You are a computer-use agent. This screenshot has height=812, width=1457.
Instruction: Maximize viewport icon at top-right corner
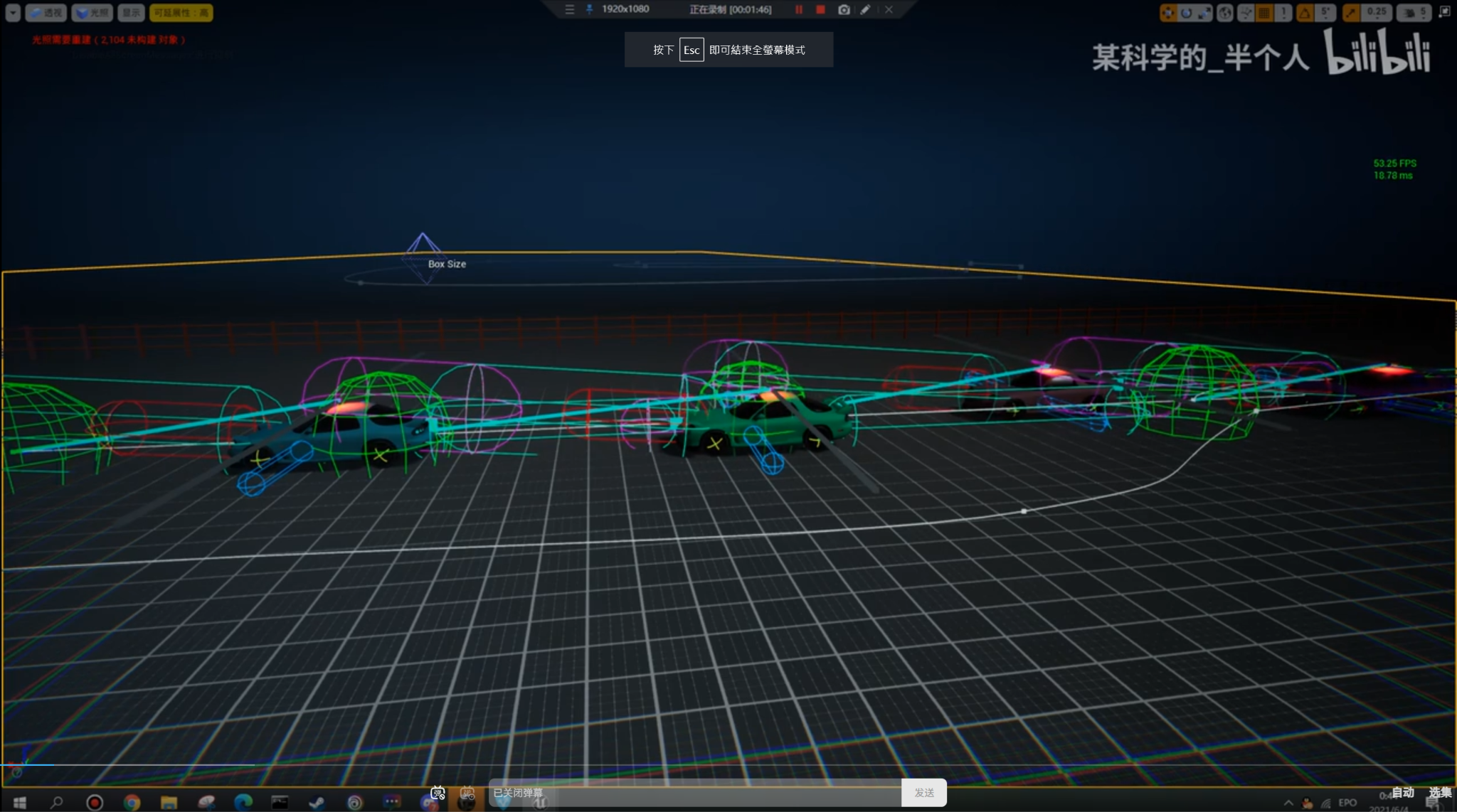[x=1445, y=12]
